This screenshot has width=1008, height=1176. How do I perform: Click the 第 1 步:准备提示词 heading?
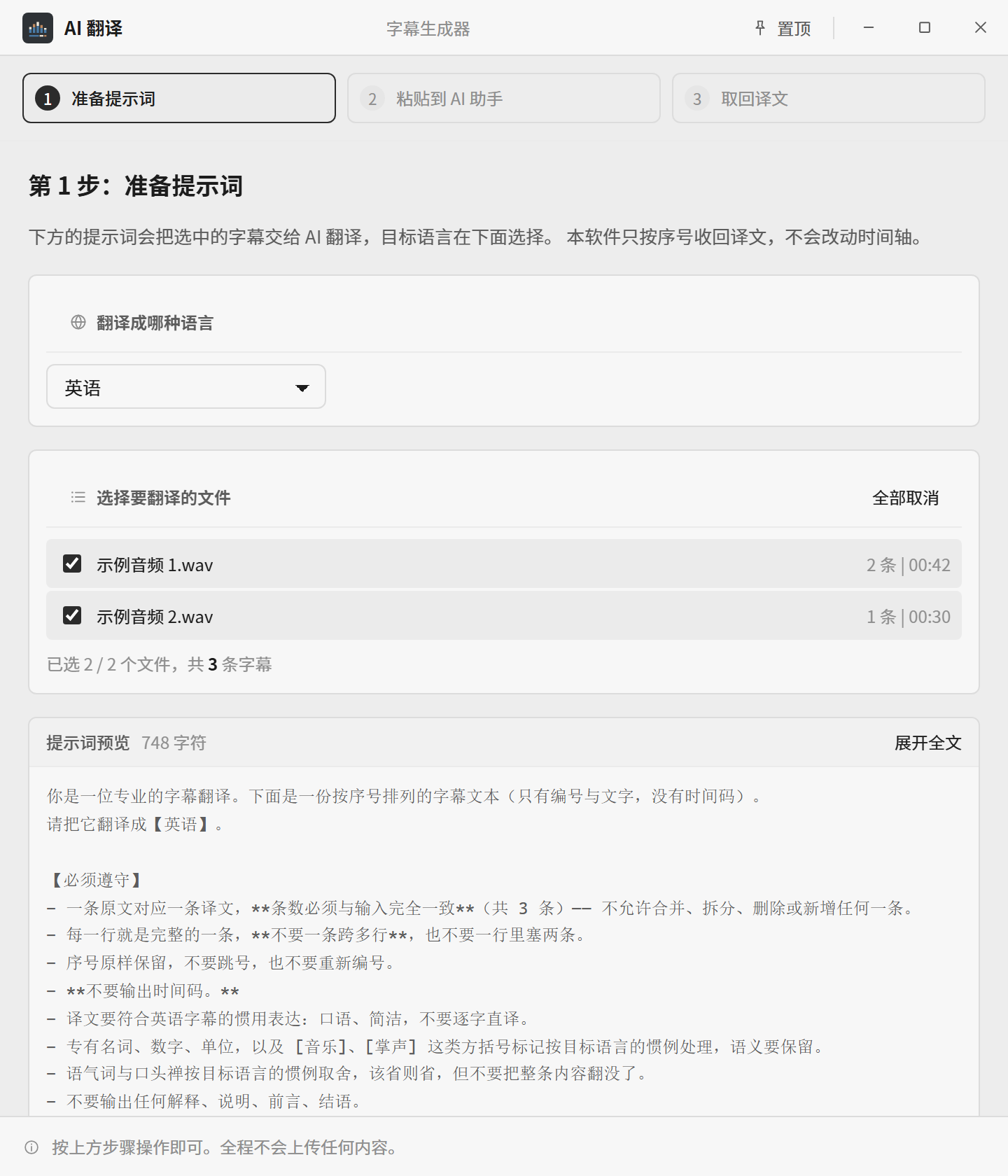(x=136, y=186)
